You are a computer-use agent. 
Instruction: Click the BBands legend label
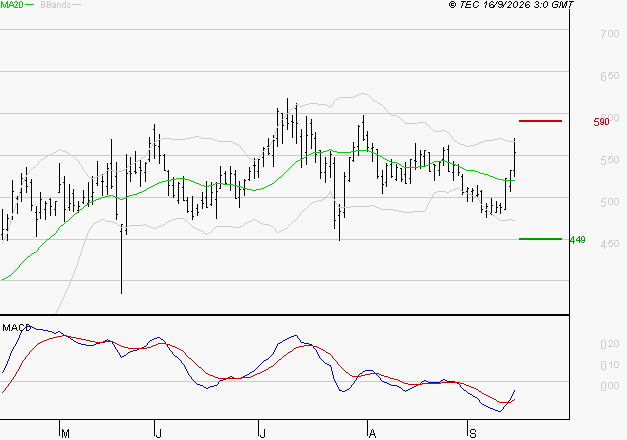pyautogui.click(x=56, y=5)
